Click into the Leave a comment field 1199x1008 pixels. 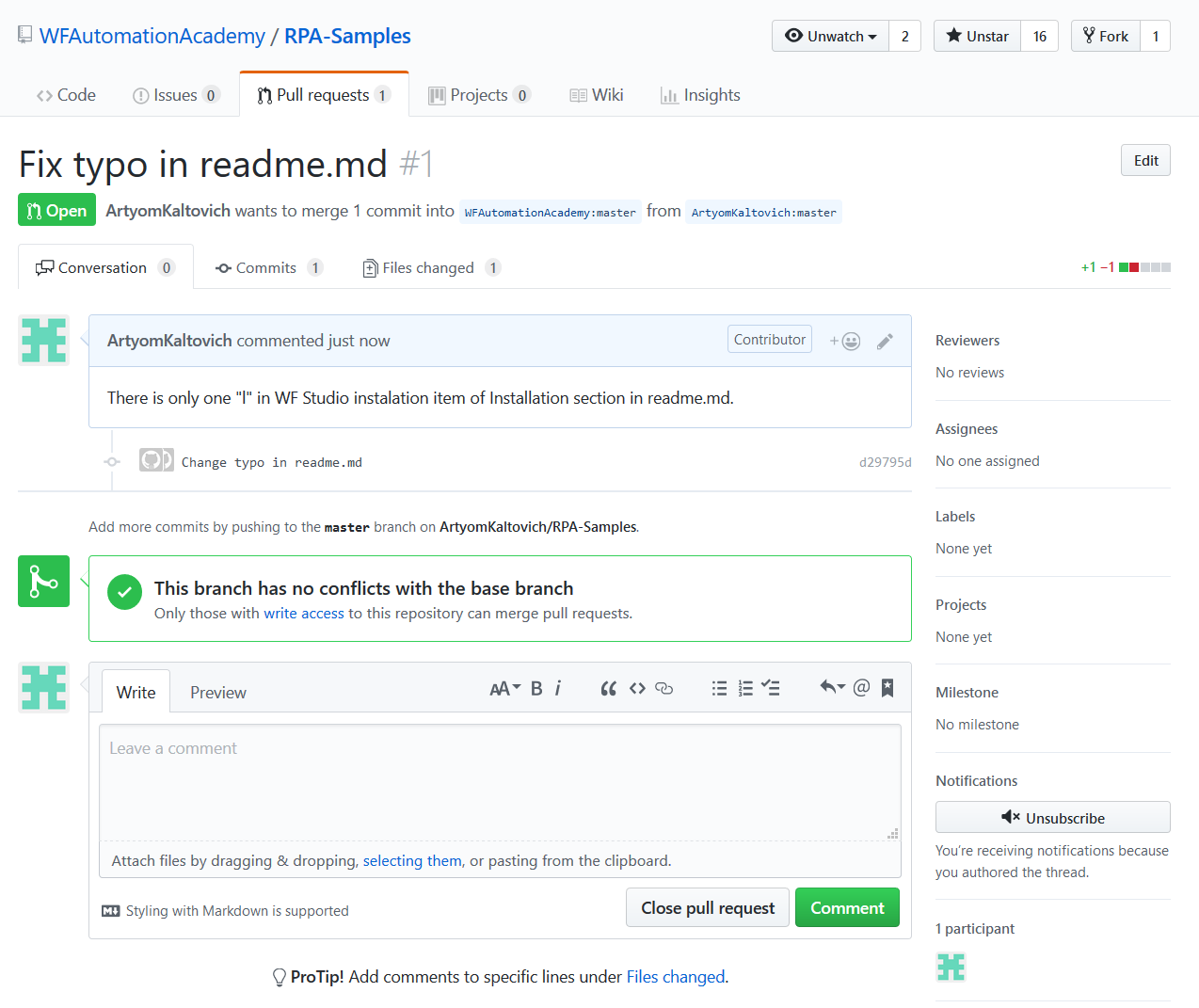coord(500,782)
